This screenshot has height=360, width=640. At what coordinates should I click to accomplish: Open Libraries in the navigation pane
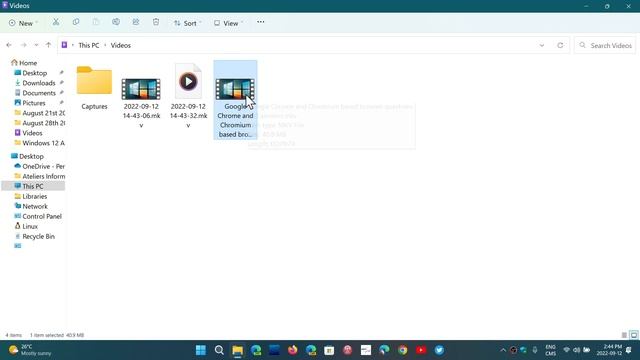(x=35, y=196)
